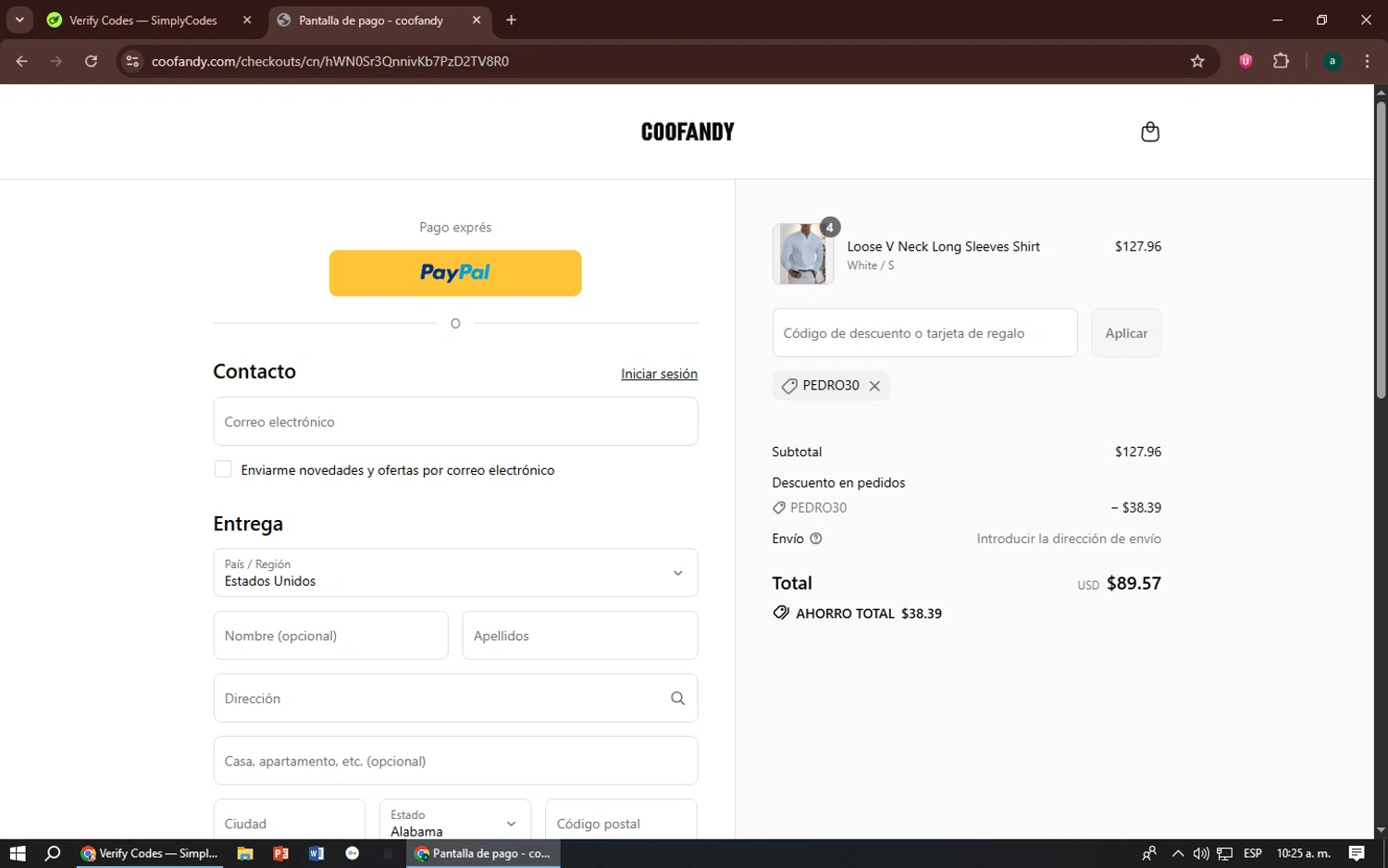
Task: Focus the Apellidos field
Action: click(580, 636)
